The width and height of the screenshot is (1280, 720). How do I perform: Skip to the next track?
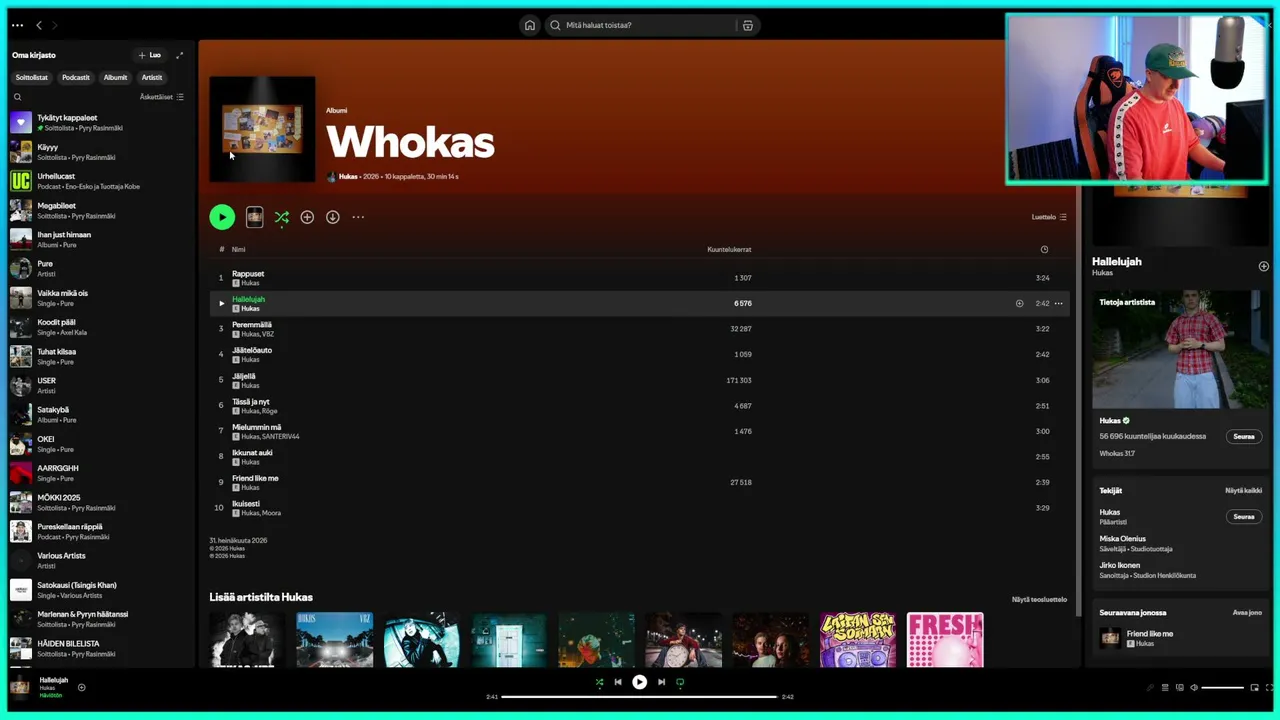click(x=661, y=682)
